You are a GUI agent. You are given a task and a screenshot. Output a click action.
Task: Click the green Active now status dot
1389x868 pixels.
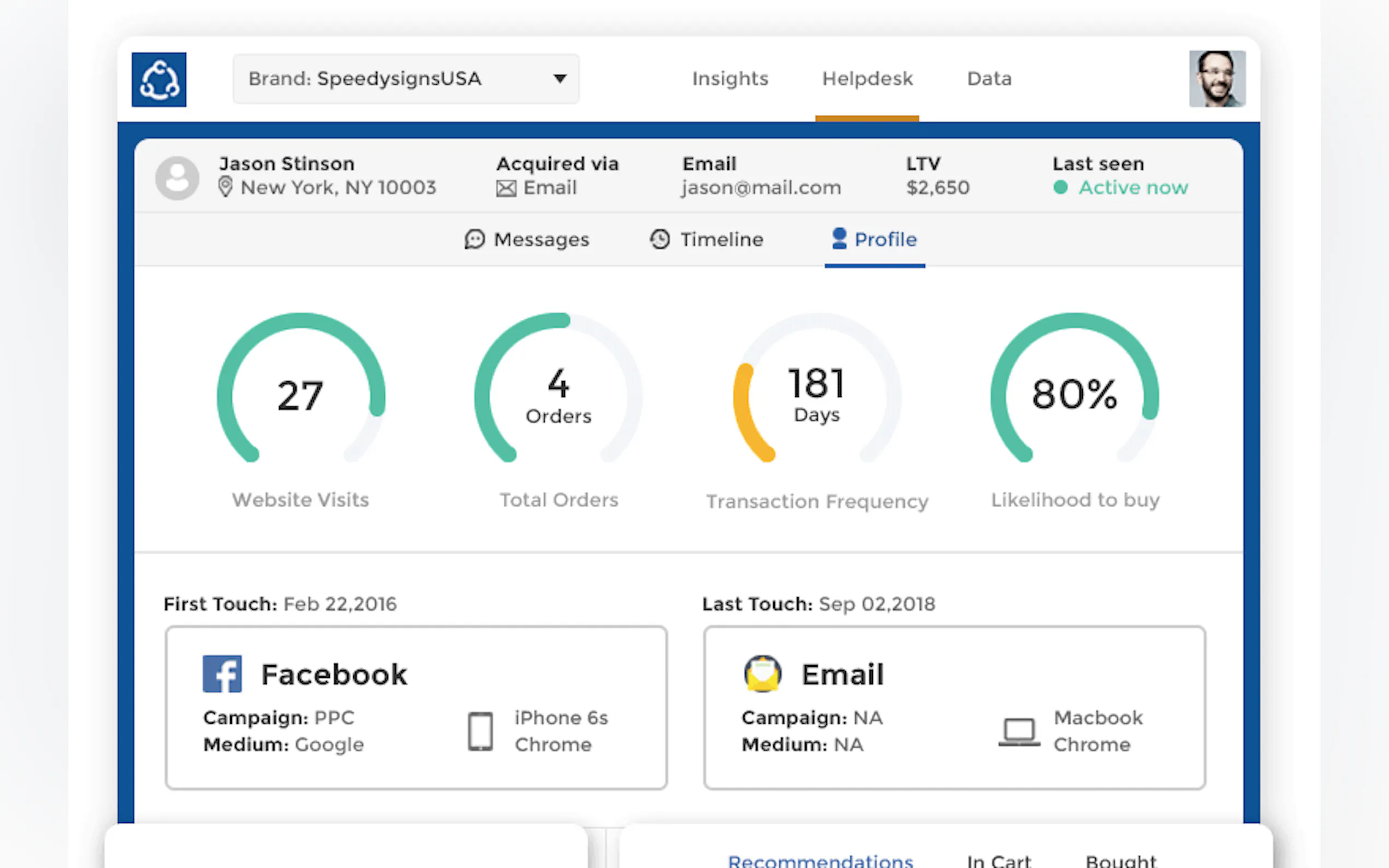coord(1060,187)
